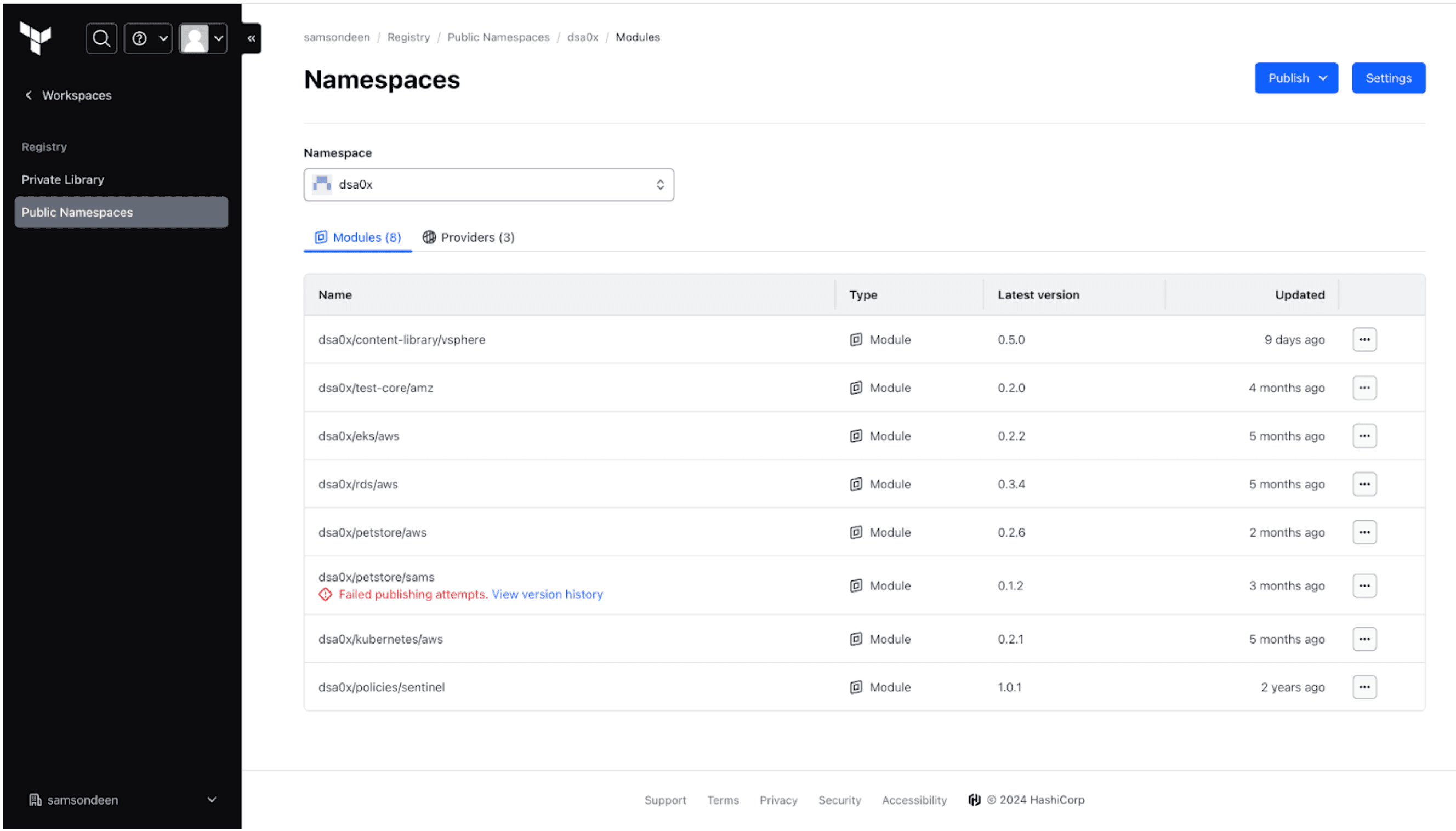
Task: Open the ellipsis menu for dsa0x/policies/sentinel
Action: click(1364, 687)
